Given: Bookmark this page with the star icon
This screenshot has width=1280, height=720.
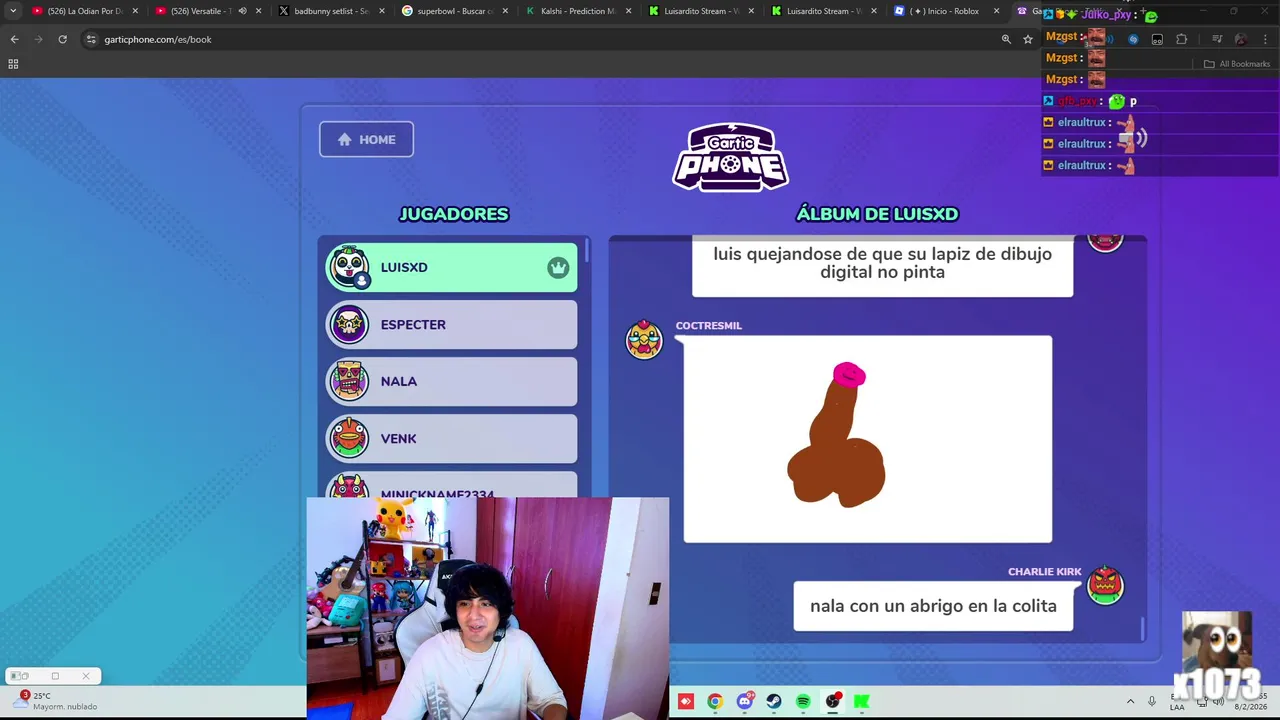Looking at the screenshot, I should click(x=1028, y=39).
